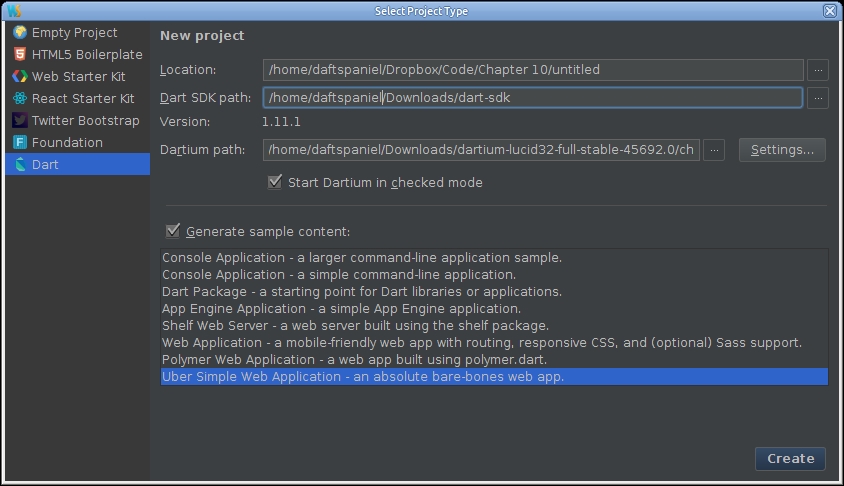844x486 pixels.
Task: Pick the mobile-friendly Web Application sample
Action: [x=494, y=343]
